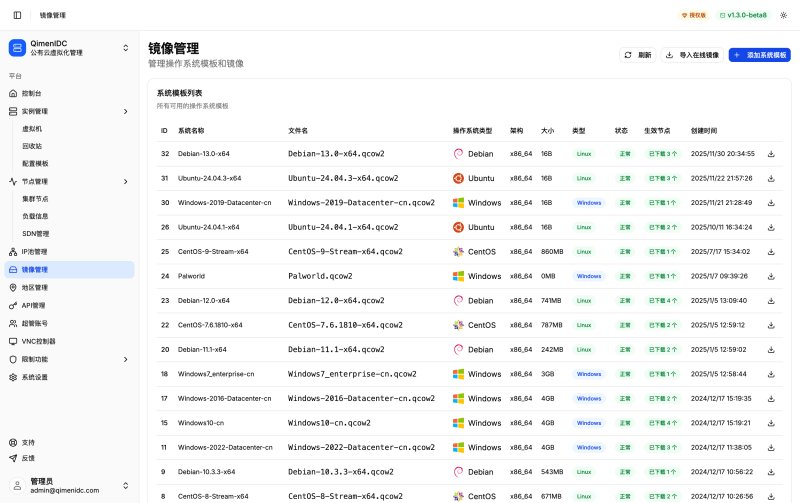Open 回收站 in sidebar
The width and height of the screenshot is (800, 503).
pos(32,146)
